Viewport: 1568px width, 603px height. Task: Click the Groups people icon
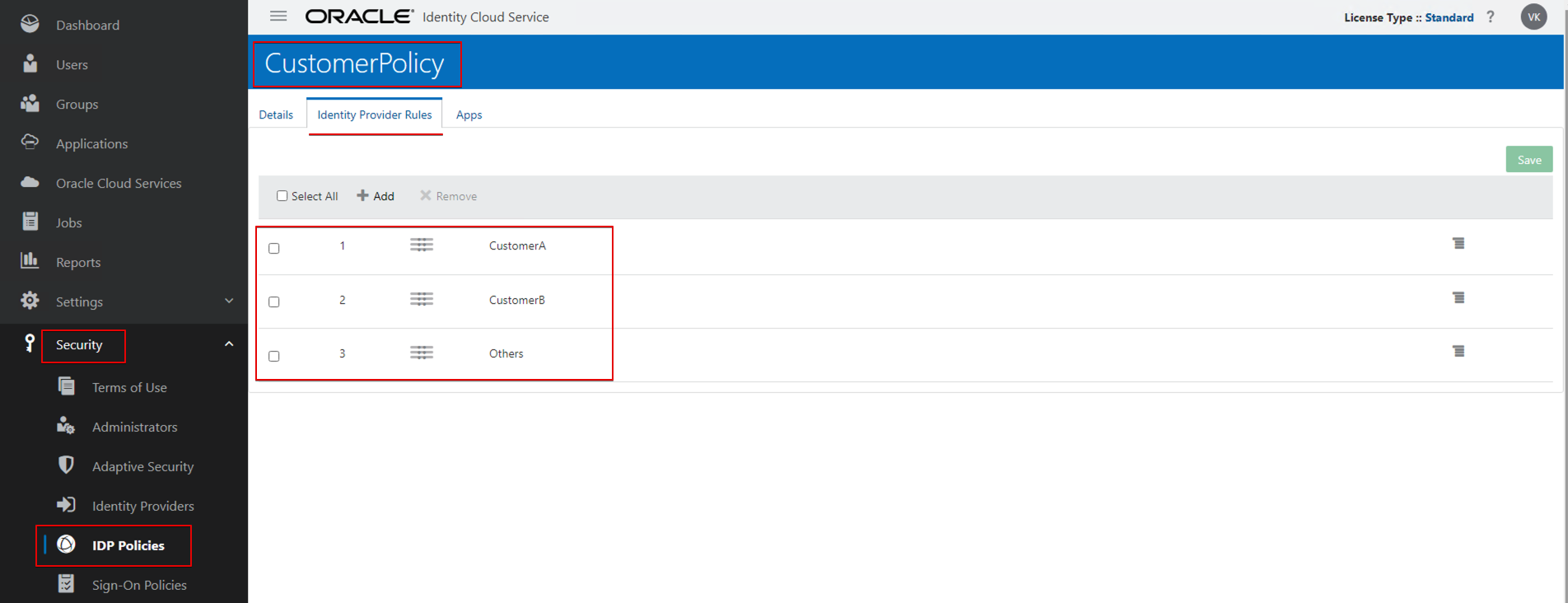pos(30,103)
